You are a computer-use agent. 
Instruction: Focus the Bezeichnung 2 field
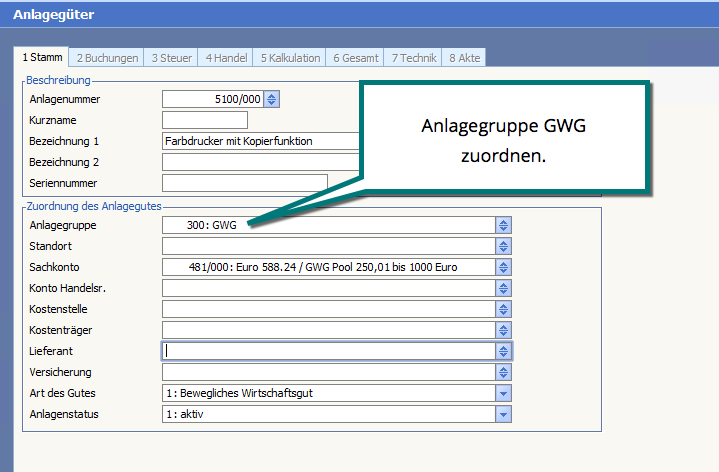[260, 162]
